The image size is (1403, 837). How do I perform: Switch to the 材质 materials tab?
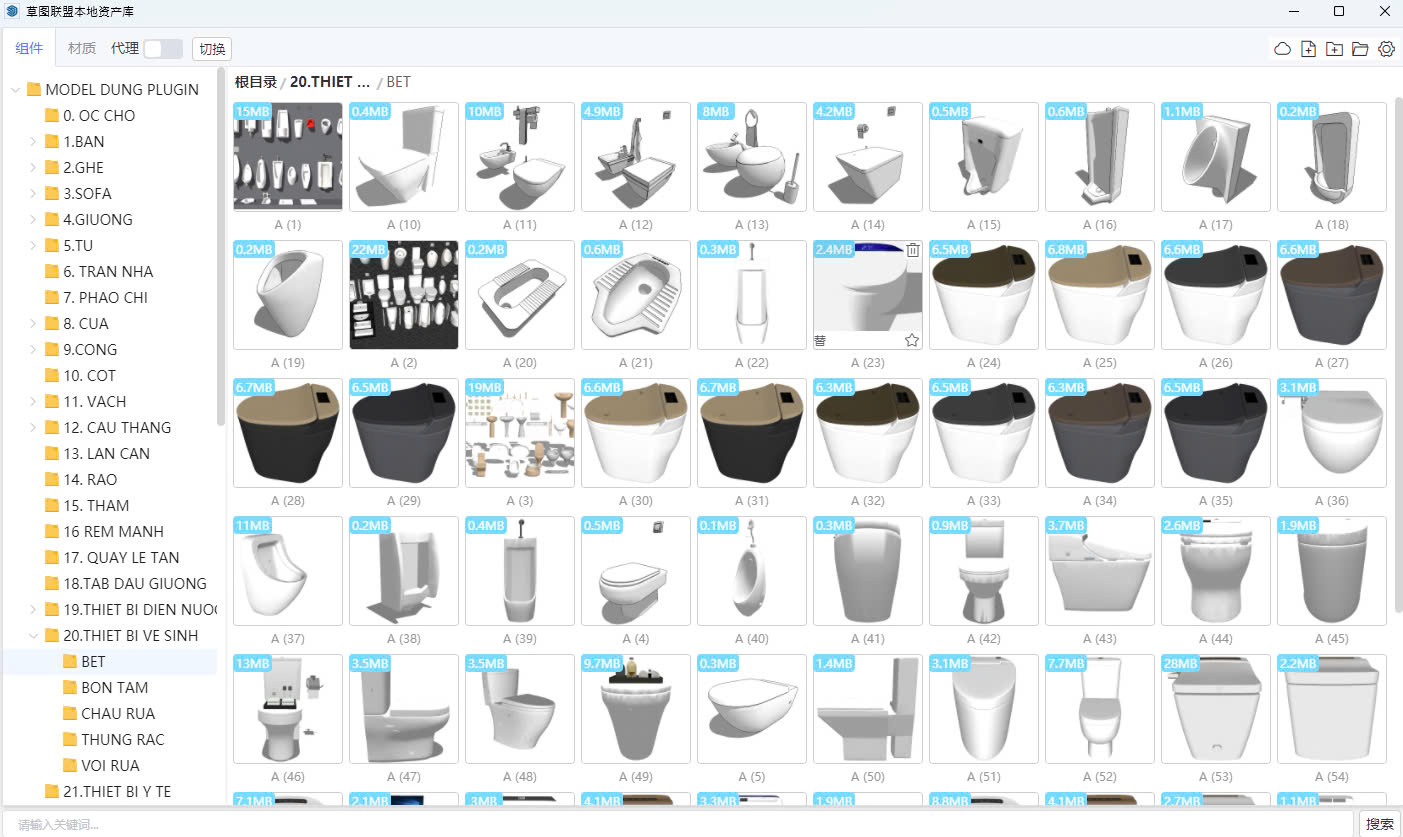click(82, 49)
